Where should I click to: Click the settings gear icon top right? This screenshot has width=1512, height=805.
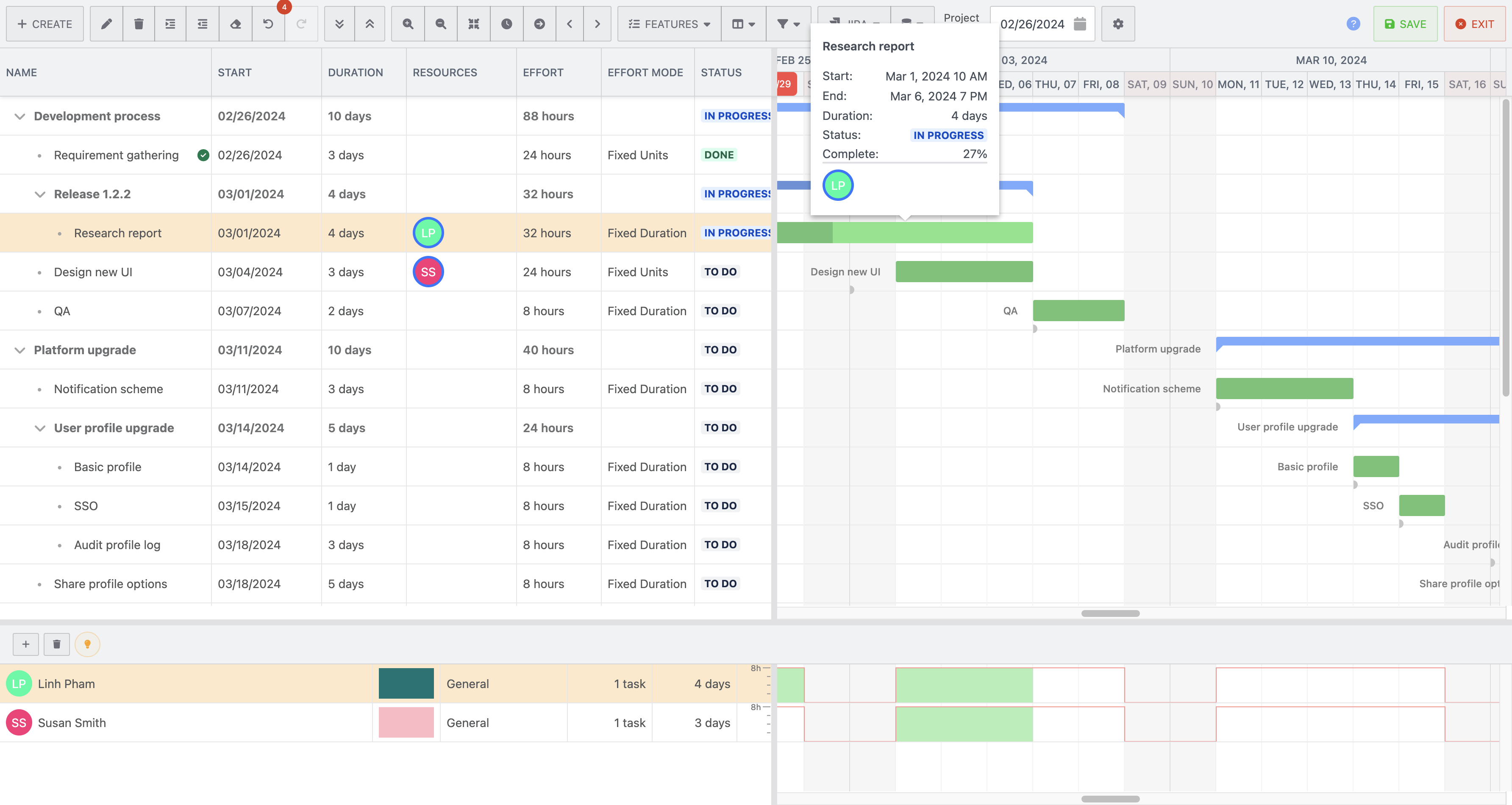1119,23
